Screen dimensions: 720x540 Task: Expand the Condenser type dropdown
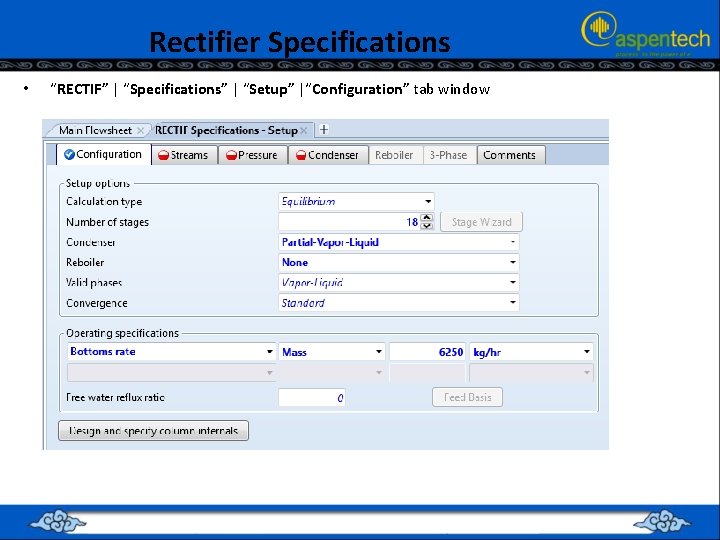click(x=513, y=242)
